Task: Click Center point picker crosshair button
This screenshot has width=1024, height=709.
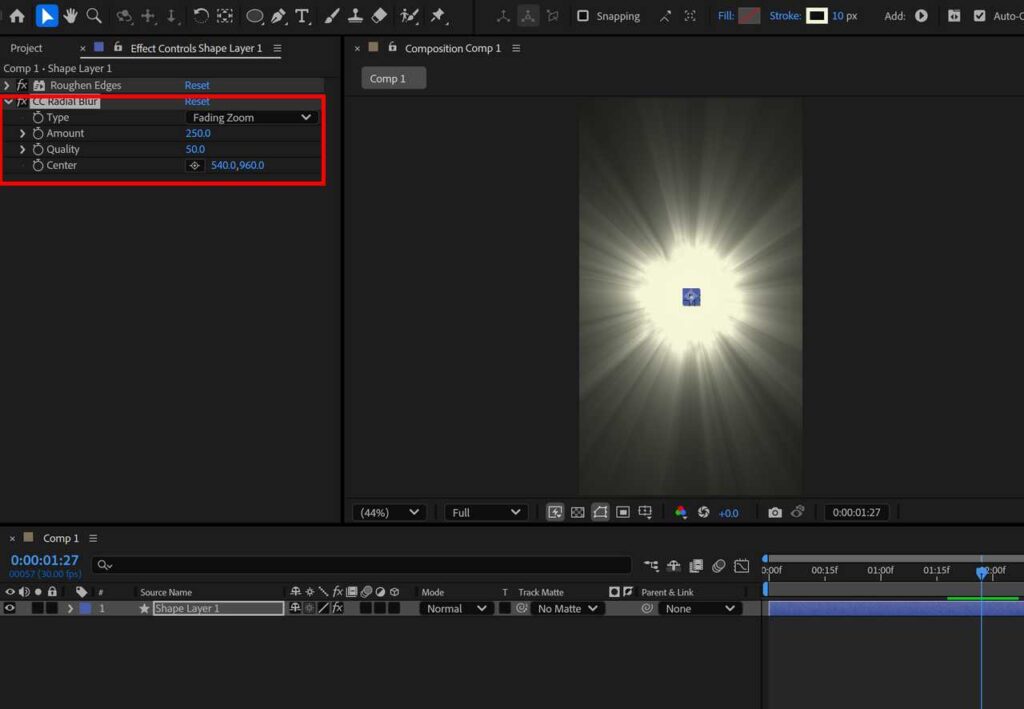Action: 195,165
